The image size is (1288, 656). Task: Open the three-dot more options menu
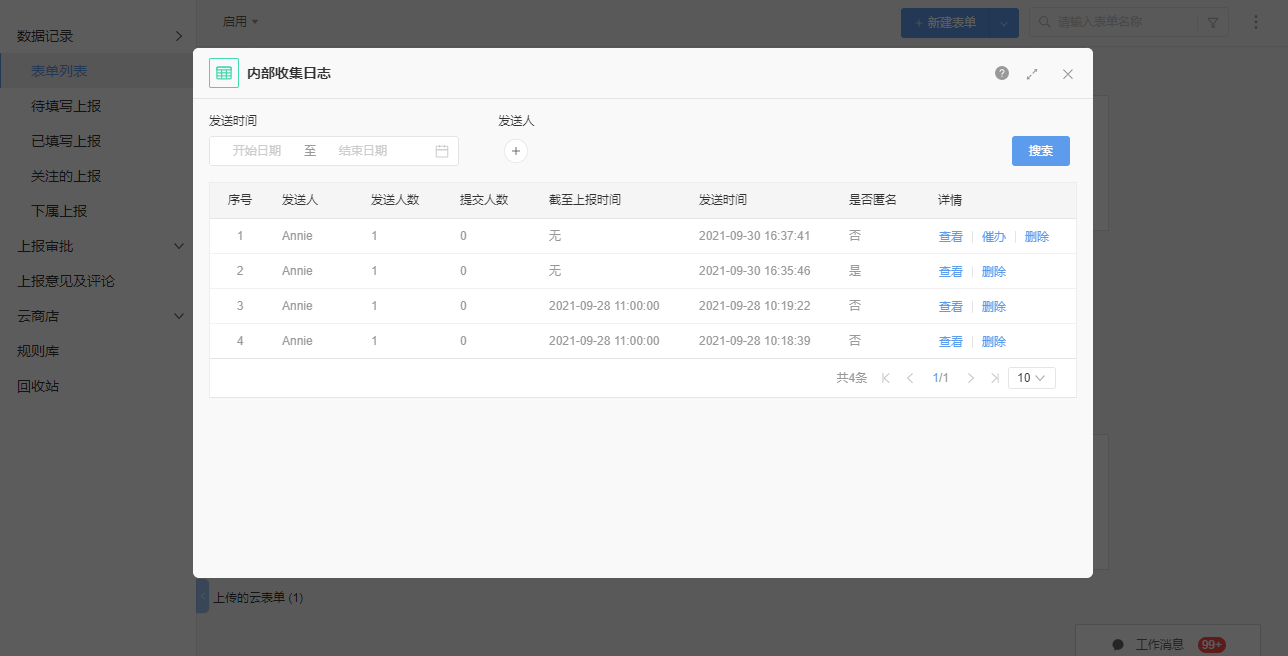[1257, 22]
